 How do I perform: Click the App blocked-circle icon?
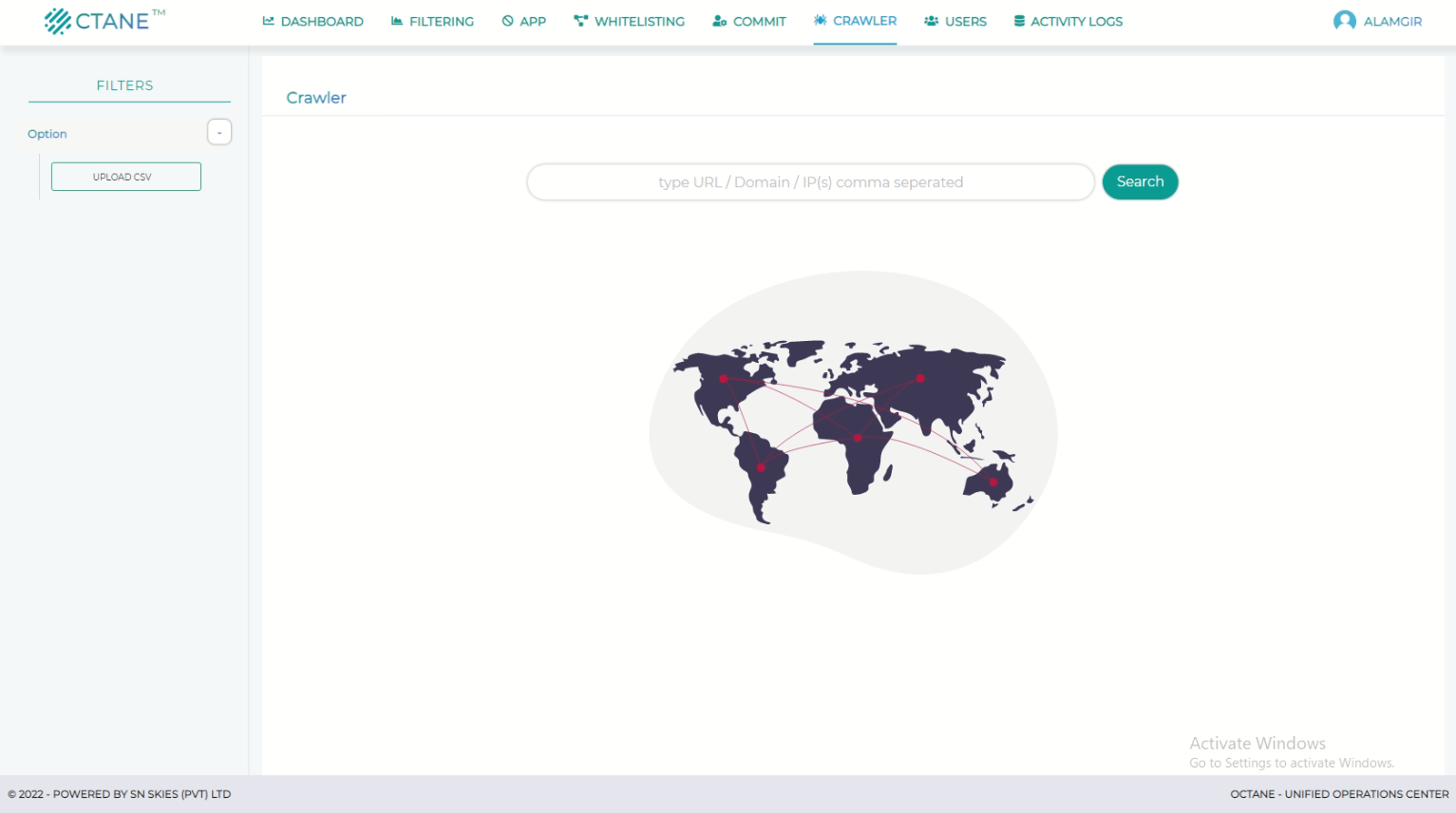(508, 21)
